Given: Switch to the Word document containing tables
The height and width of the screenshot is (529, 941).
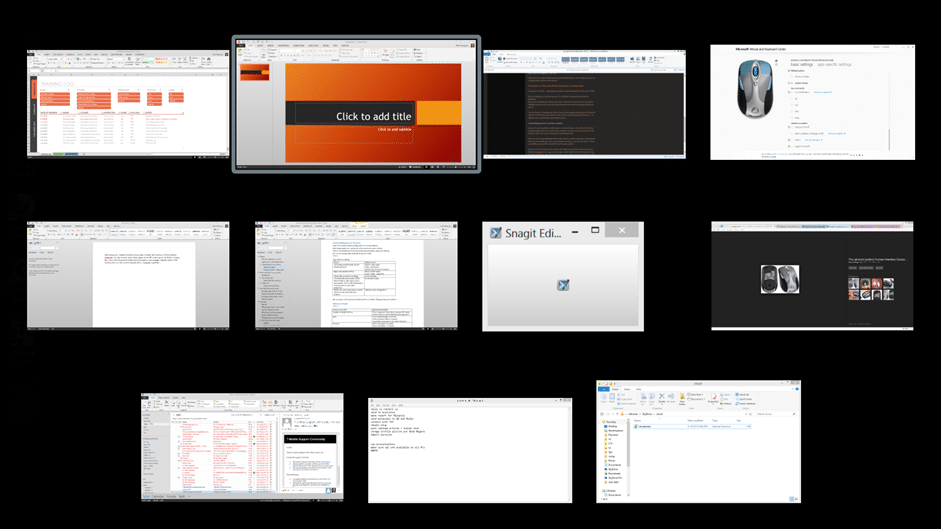Looking at the screenshot, I should (x=355, y=275).
